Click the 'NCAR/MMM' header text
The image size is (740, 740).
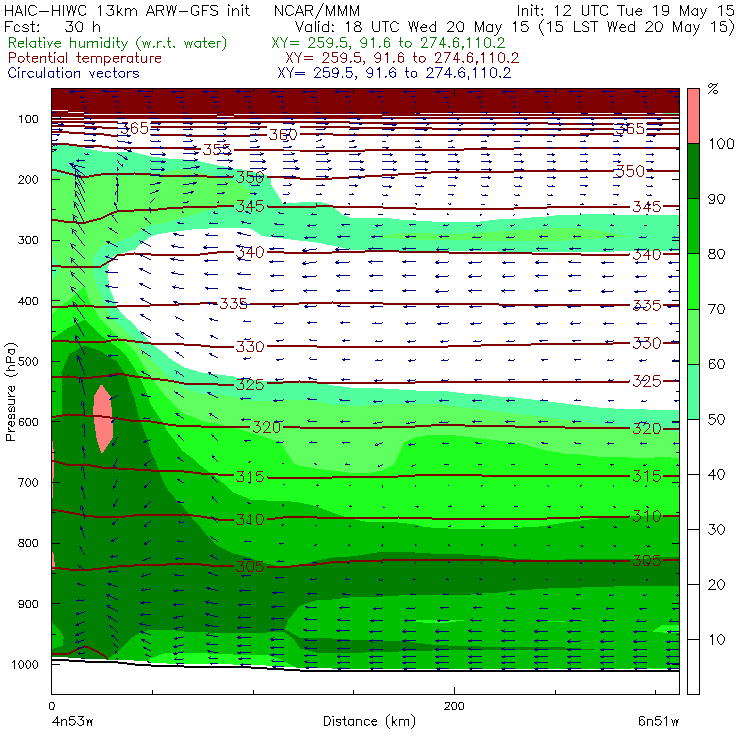point(317,11)
